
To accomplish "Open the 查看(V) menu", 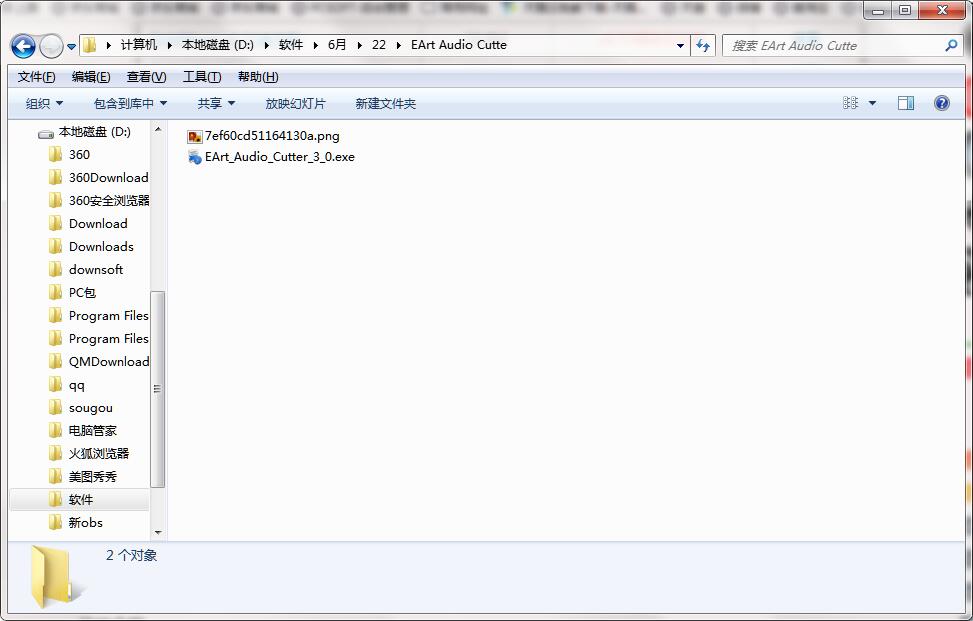I will coord(146,77).
